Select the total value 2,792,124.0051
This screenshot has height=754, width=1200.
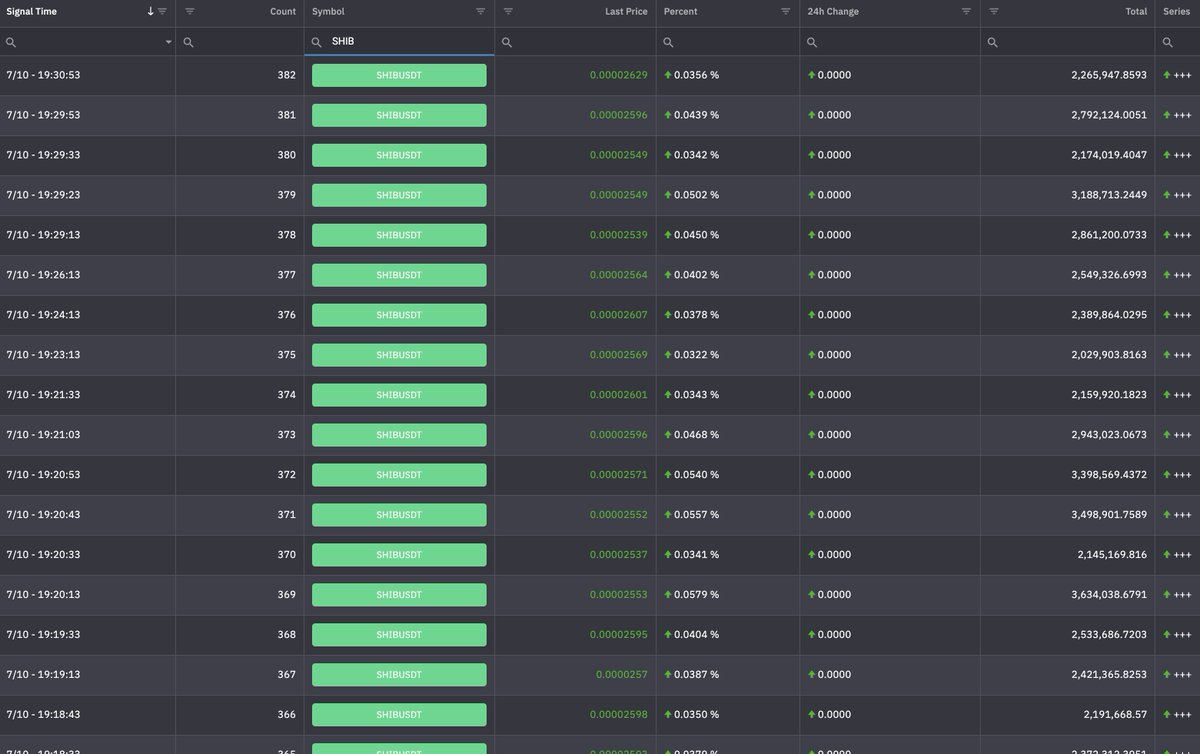(x=1109, y=115)
